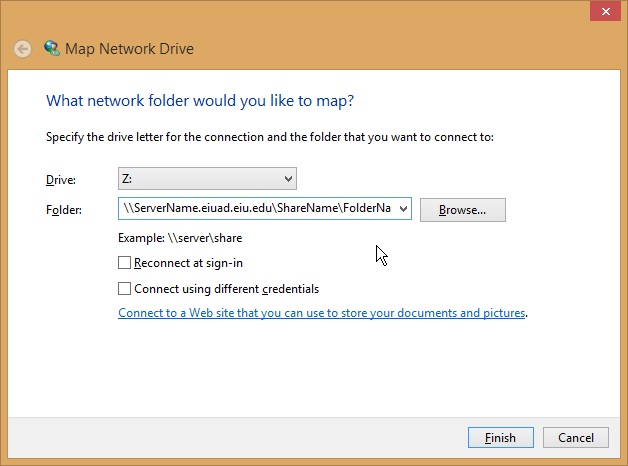Click the Drive: label

point(60,180)
